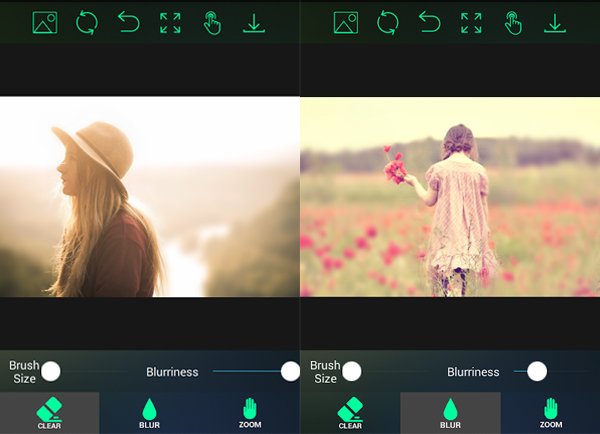Image resolution: width=600 pixels, height=434 pixels.
Task: Open the image gallery icon in right screen
Action: pyautogui.click(x=346, y=23)
